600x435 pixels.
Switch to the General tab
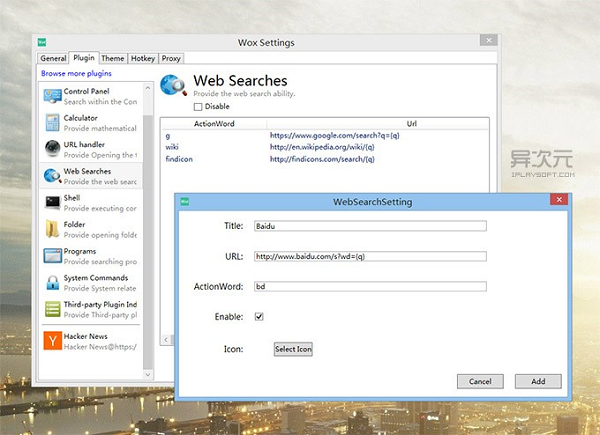[53, 58]
